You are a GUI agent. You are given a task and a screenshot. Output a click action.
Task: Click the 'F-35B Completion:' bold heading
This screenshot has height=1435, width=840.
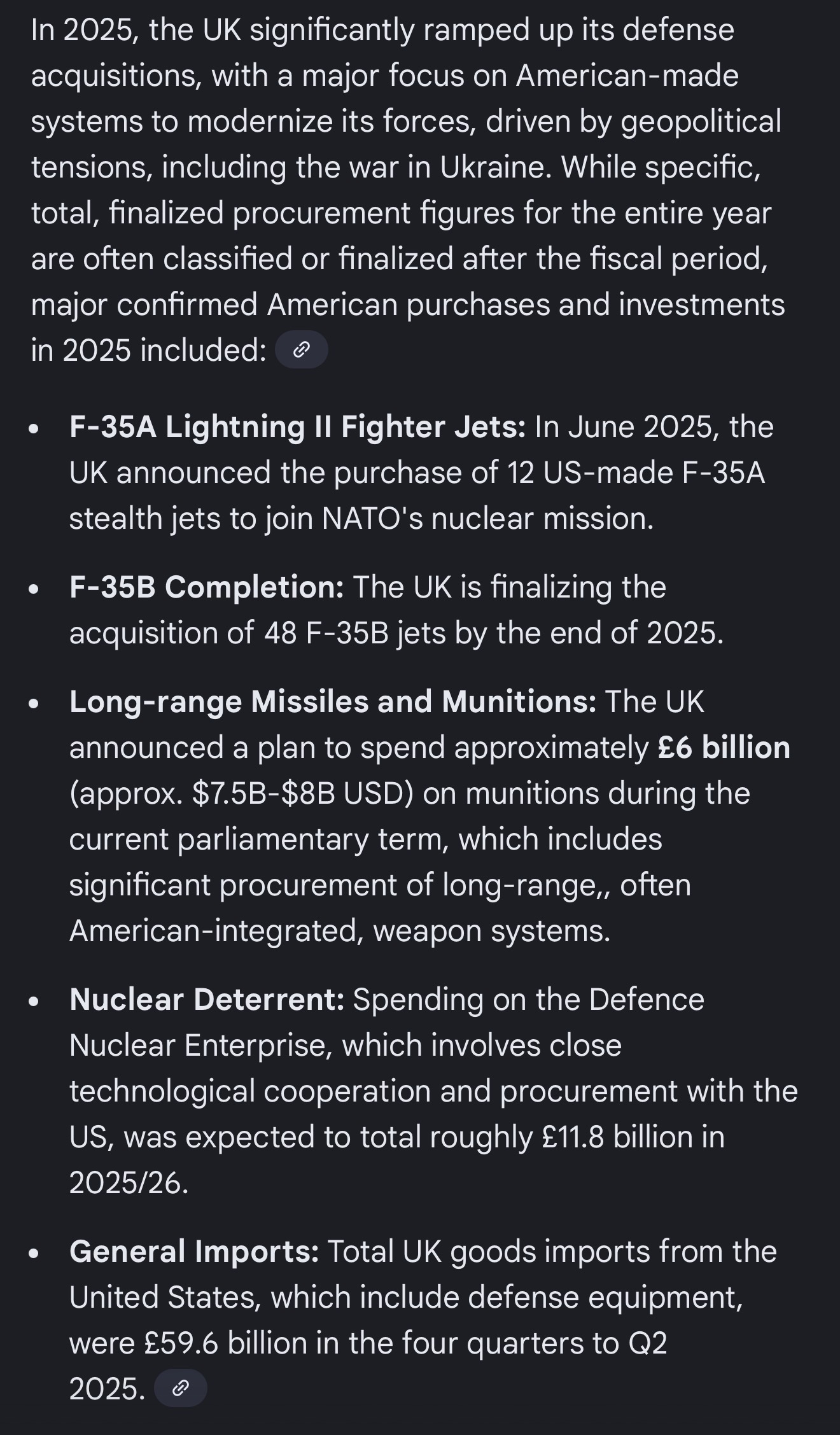pos(206,587)
